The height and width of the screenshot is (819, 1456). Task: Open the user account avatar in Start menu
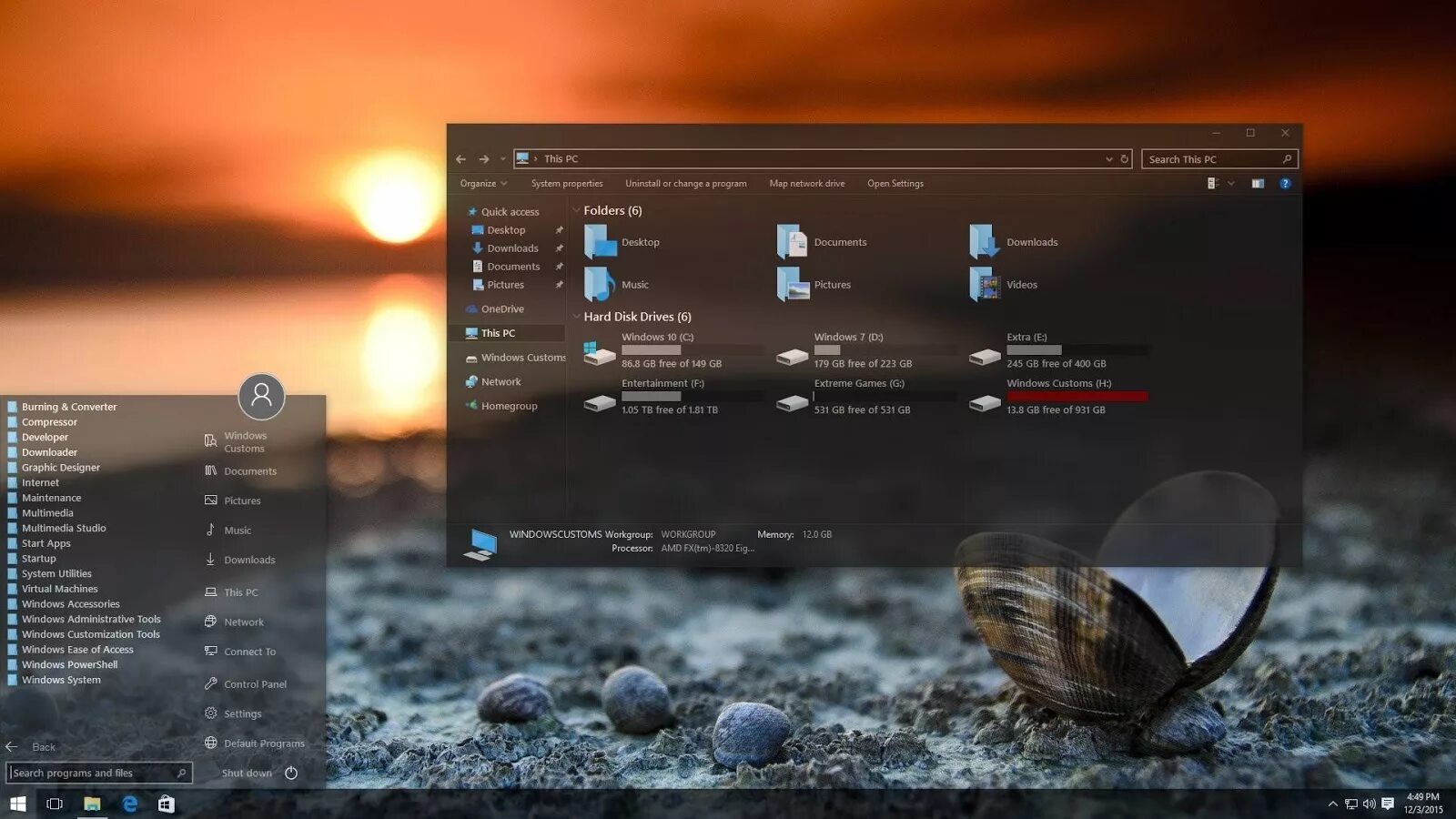(x=262, y=397)
